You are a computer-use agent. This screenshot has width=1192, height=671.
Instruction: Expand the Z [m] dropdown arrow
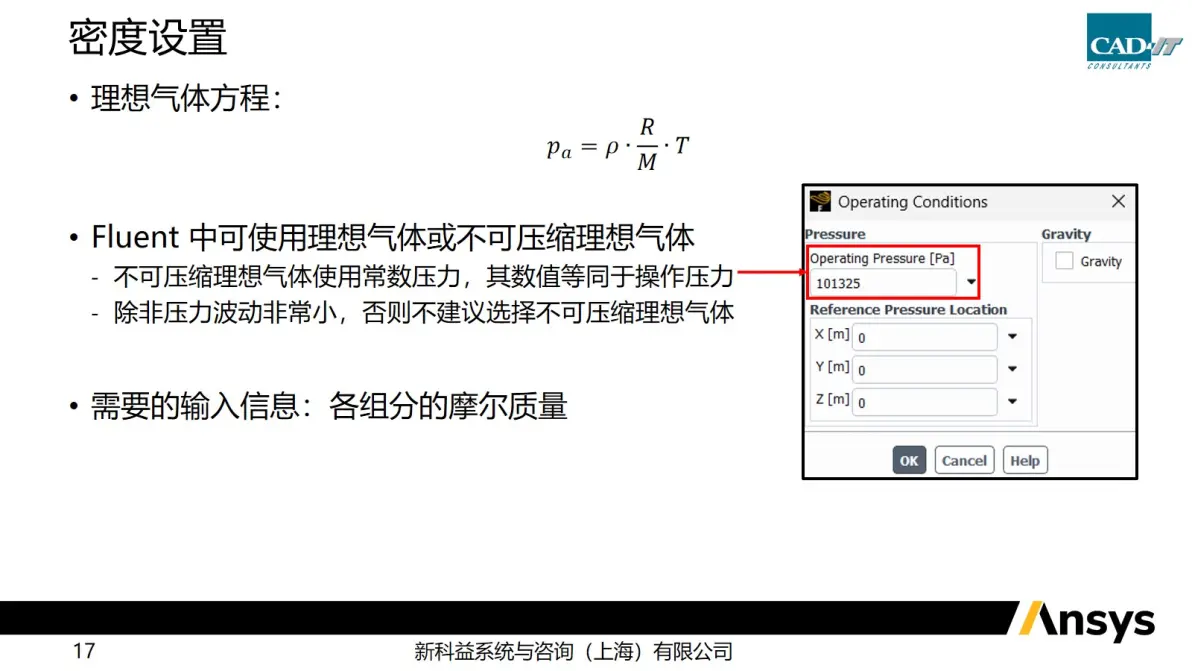pos(1013,401)
